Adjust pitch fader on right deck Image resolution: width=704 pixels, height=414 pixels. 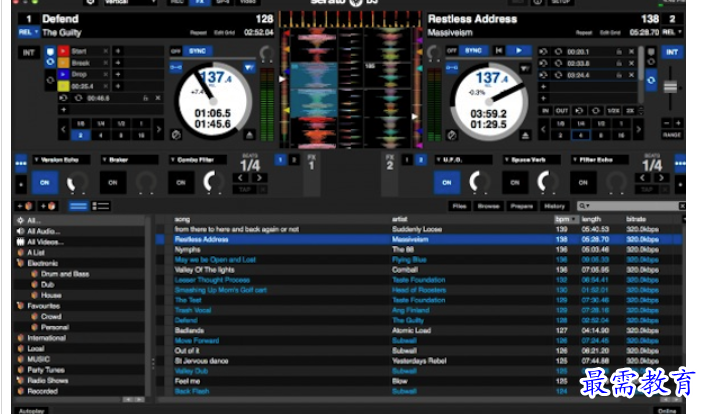[670, 87]
